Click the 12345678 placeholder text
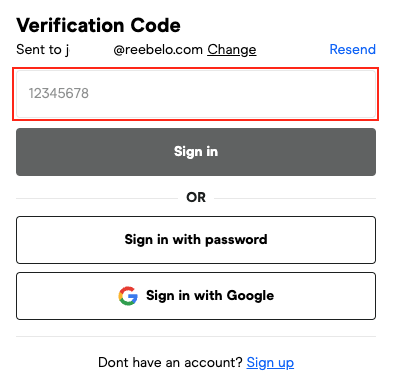The width and height of the screenshot is (401, 387). pos(59,93)
